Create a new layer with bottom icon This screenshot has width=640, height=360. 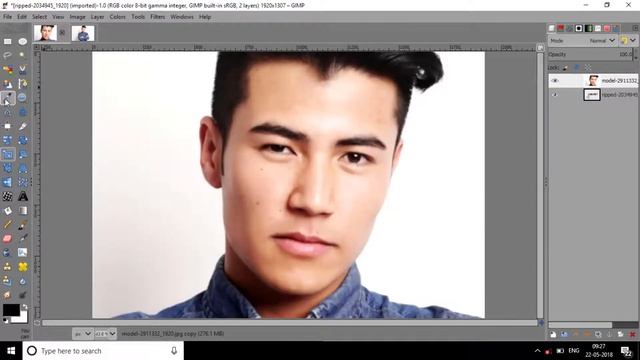553,334
